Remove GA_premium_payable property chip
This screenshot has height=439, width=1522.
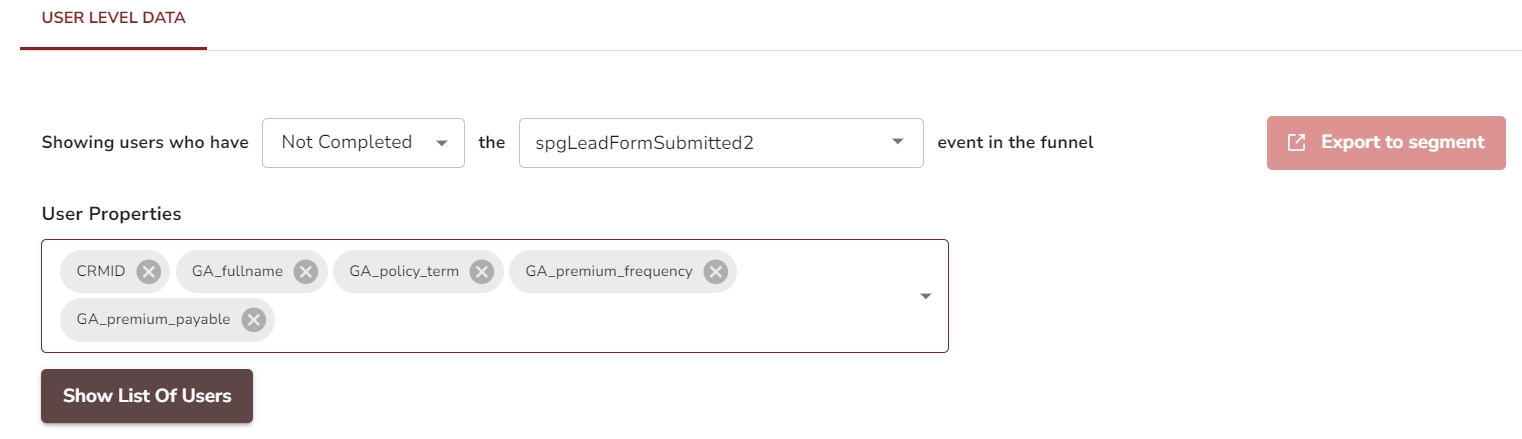[x=253, y=320]
